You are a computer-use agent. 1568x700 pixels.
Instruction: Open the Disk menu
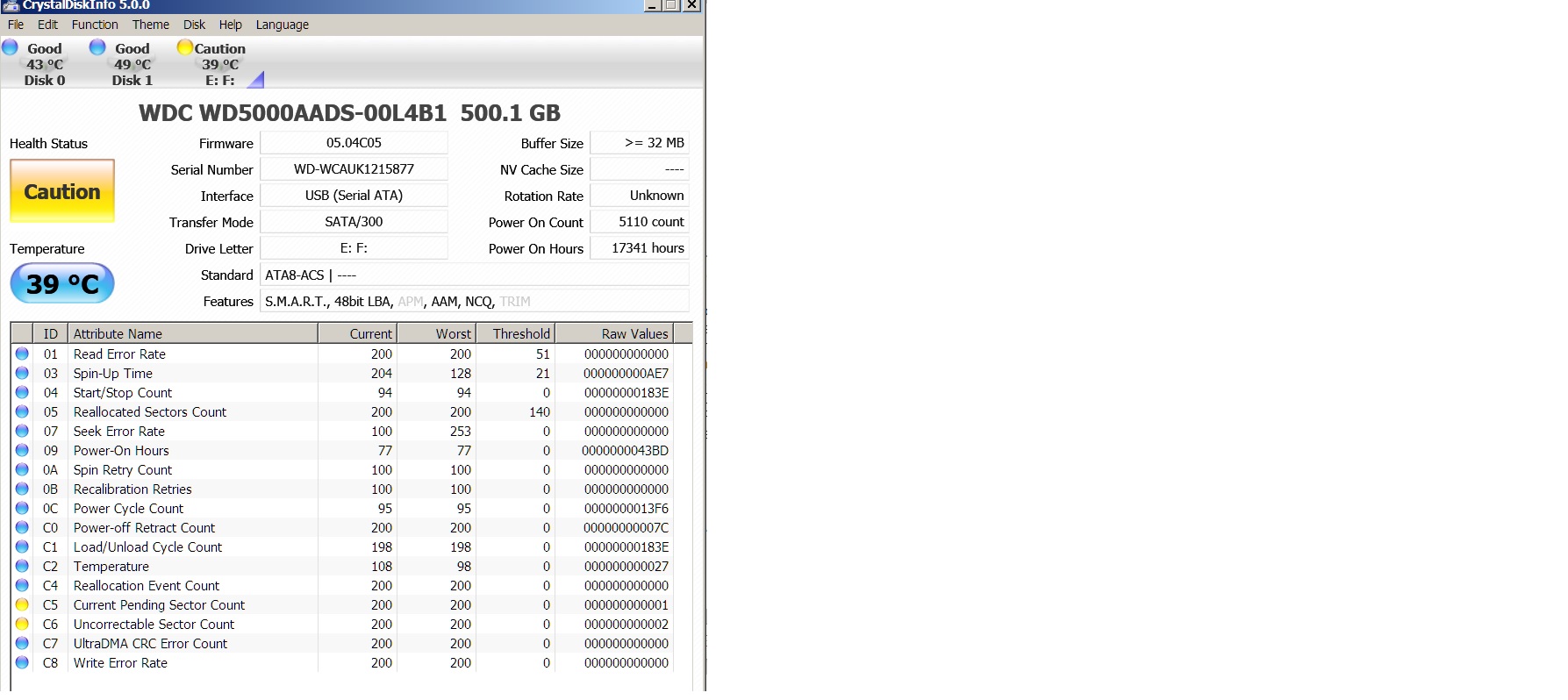(194, 25)
